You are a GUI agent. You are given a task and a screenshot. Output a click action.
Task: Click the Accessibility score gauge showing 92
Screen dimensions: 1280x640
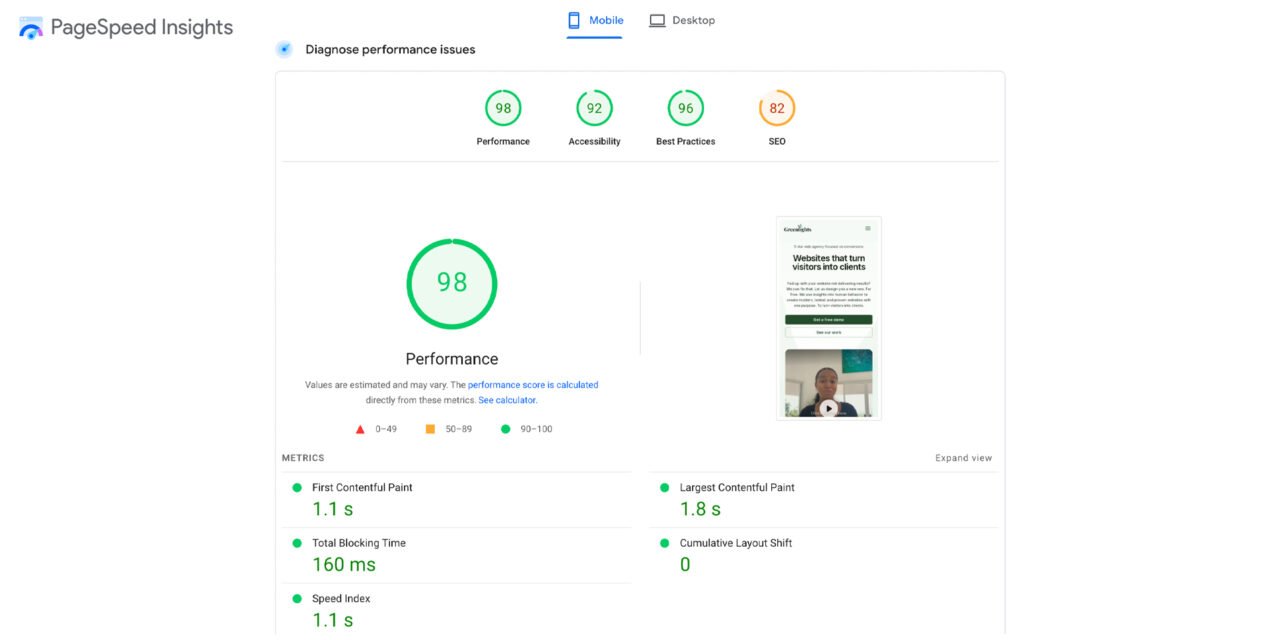pyautogui.click(x=594, y=108)
